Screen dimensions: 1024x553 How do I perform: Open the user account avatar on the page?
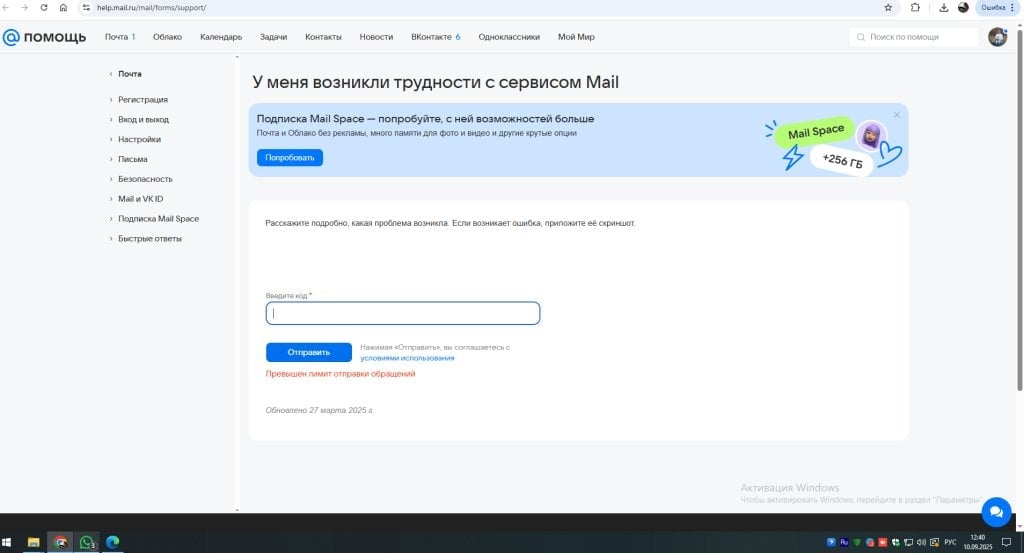click(997, 37)
